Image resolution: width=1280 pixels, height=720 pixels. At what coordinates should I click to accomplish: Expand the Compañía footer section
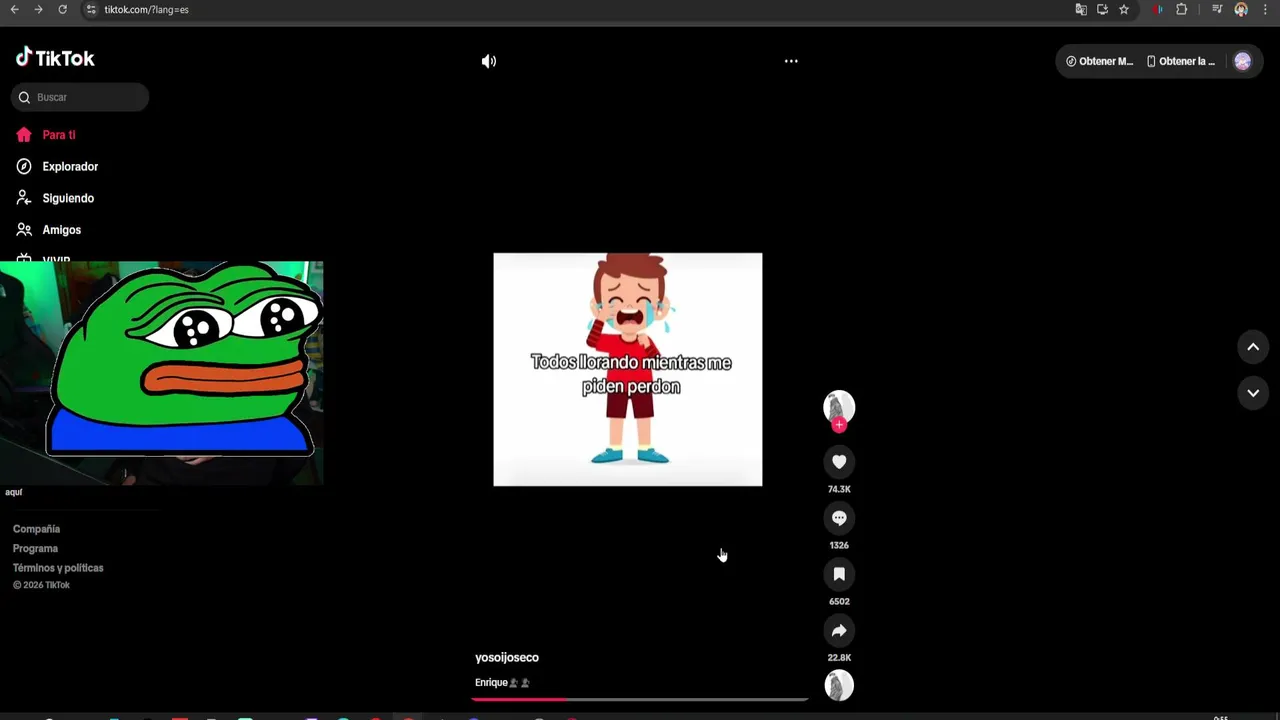pyautogui.click(x=36, y=529)
